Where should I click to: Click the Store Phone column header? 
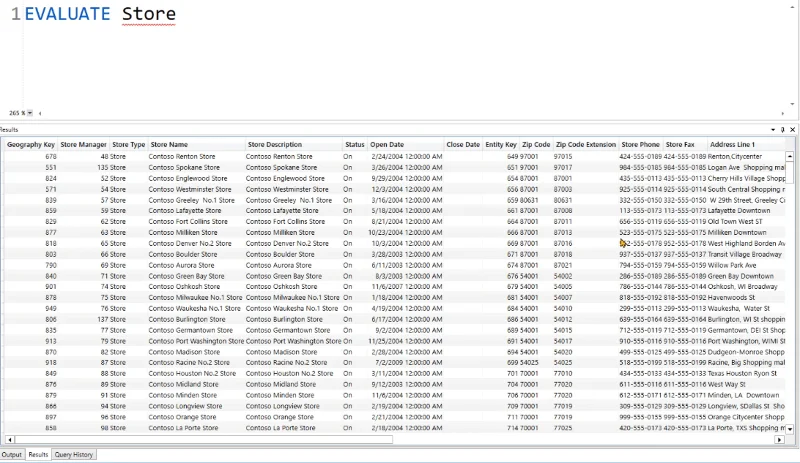640,144
